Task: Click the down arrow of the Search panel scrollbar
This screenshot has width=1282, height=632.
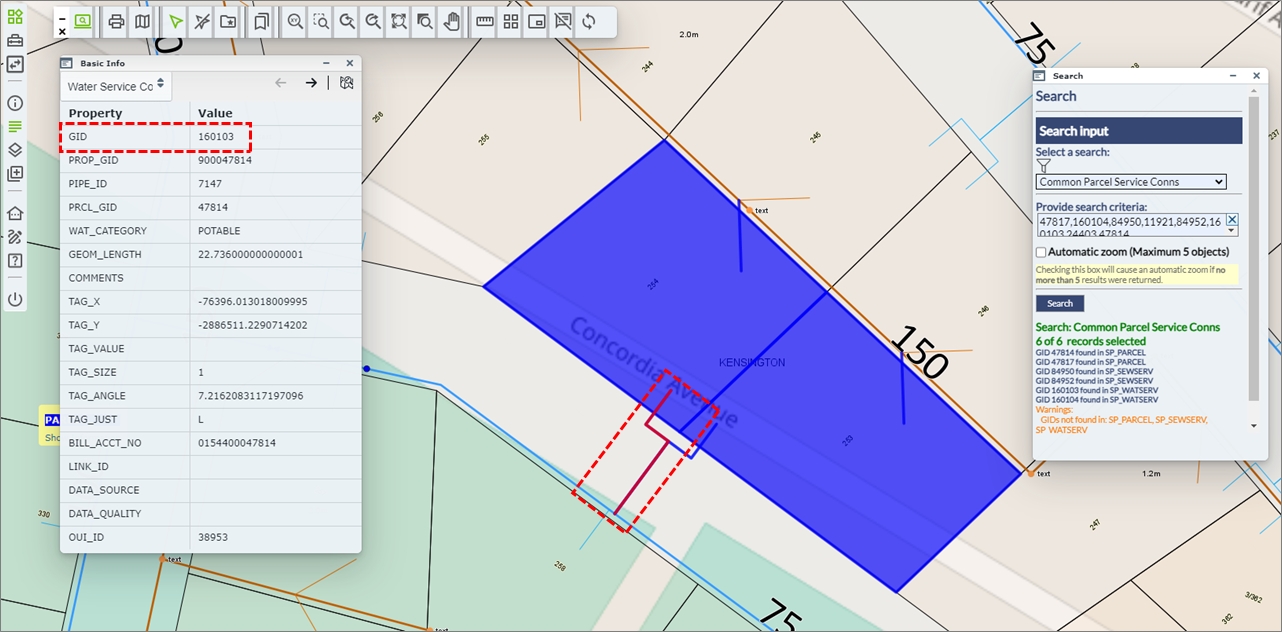Action: pos(1254,426)
